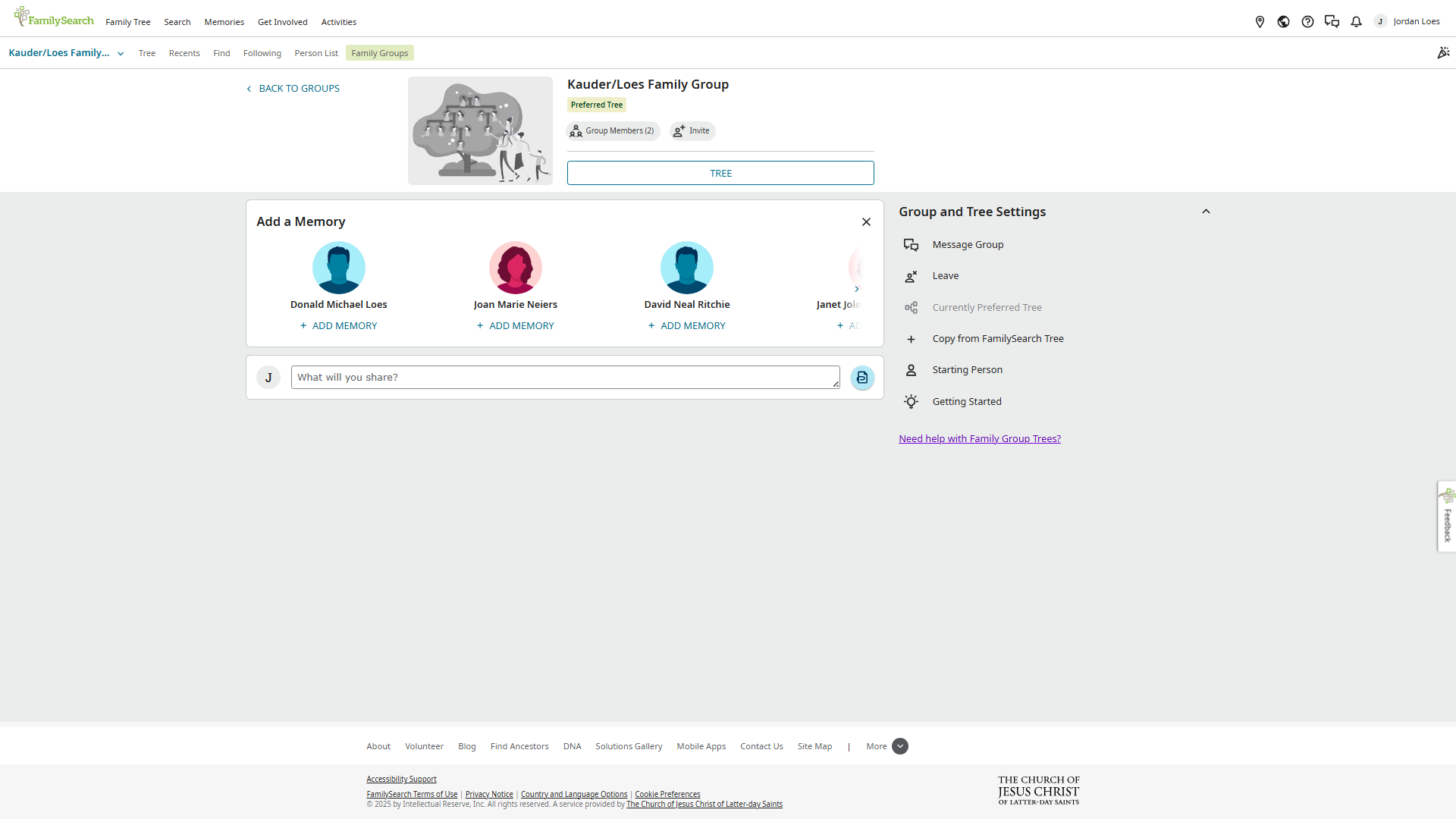Go back via BACK TO GROUPS link

(x=293, y=89)
